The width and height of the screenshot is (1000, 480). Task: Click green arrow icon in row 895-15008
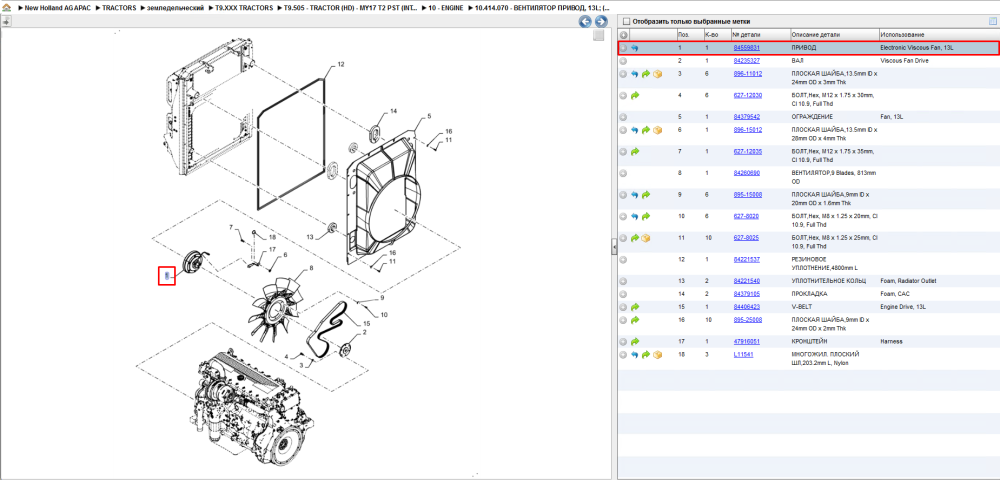[x=645, y=194]
